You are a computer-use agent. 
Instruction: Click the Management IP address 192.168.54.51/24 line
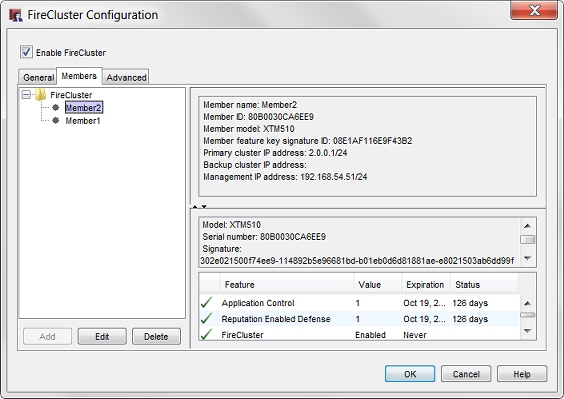285,177
